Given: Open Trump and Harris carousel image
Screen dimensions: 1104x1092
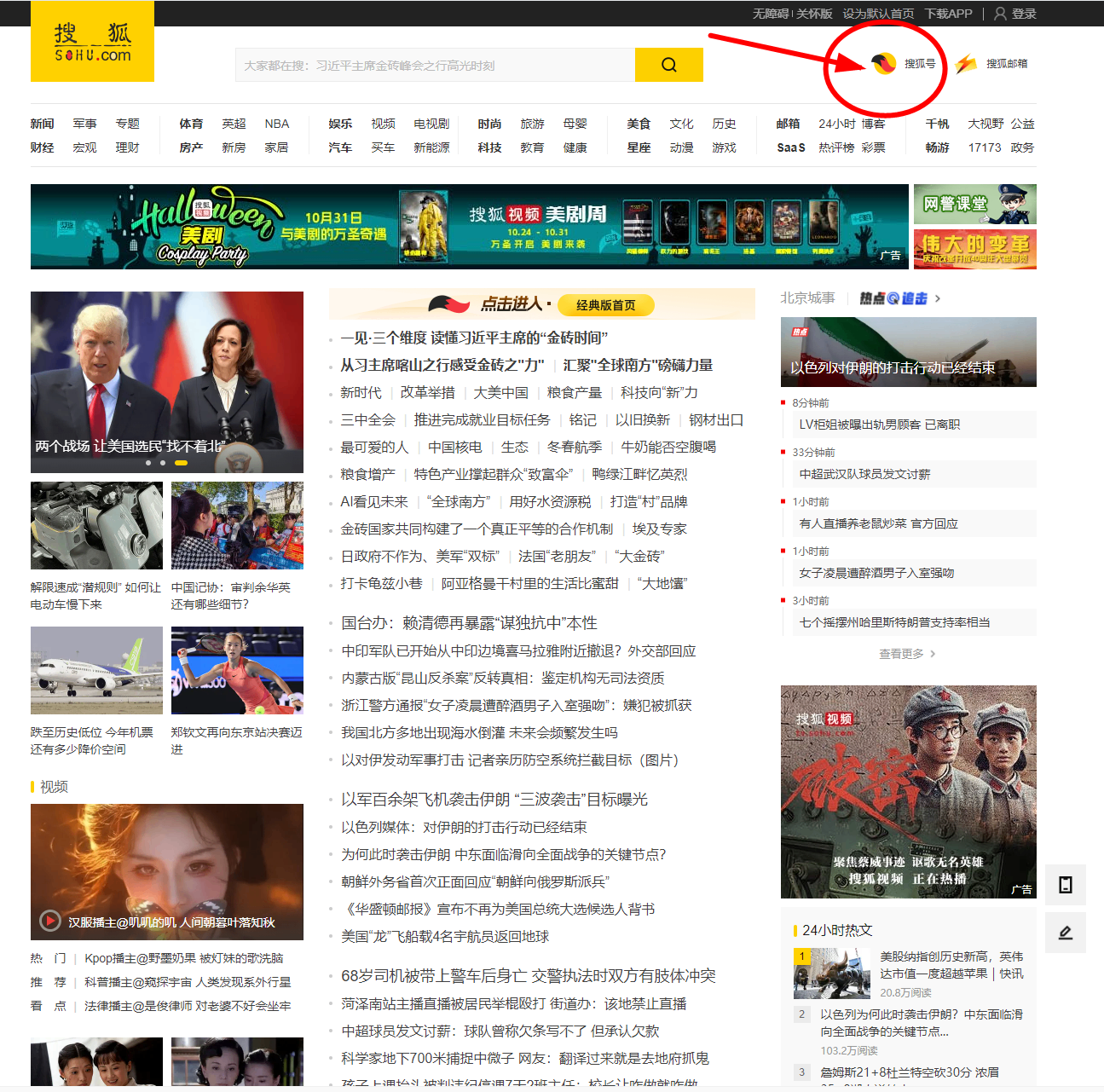Looking at the screenshot, I should pyautogui.click(x=167, y=382).
